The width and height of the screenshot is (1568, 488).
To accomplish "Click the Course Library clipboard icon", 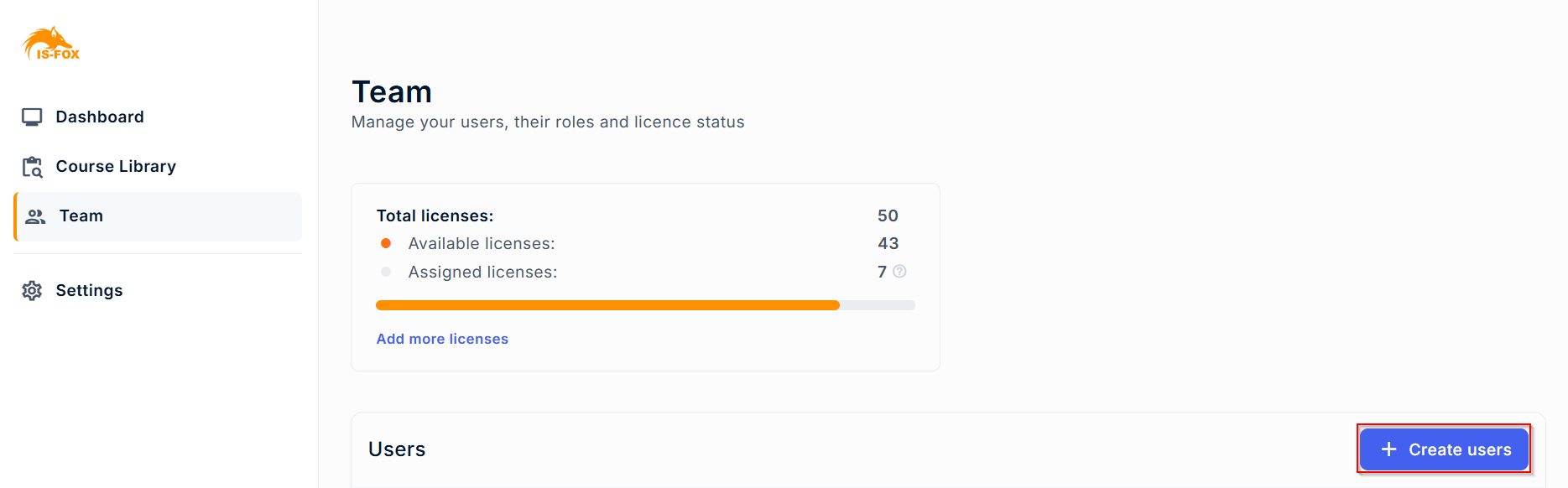I will 32,167.
